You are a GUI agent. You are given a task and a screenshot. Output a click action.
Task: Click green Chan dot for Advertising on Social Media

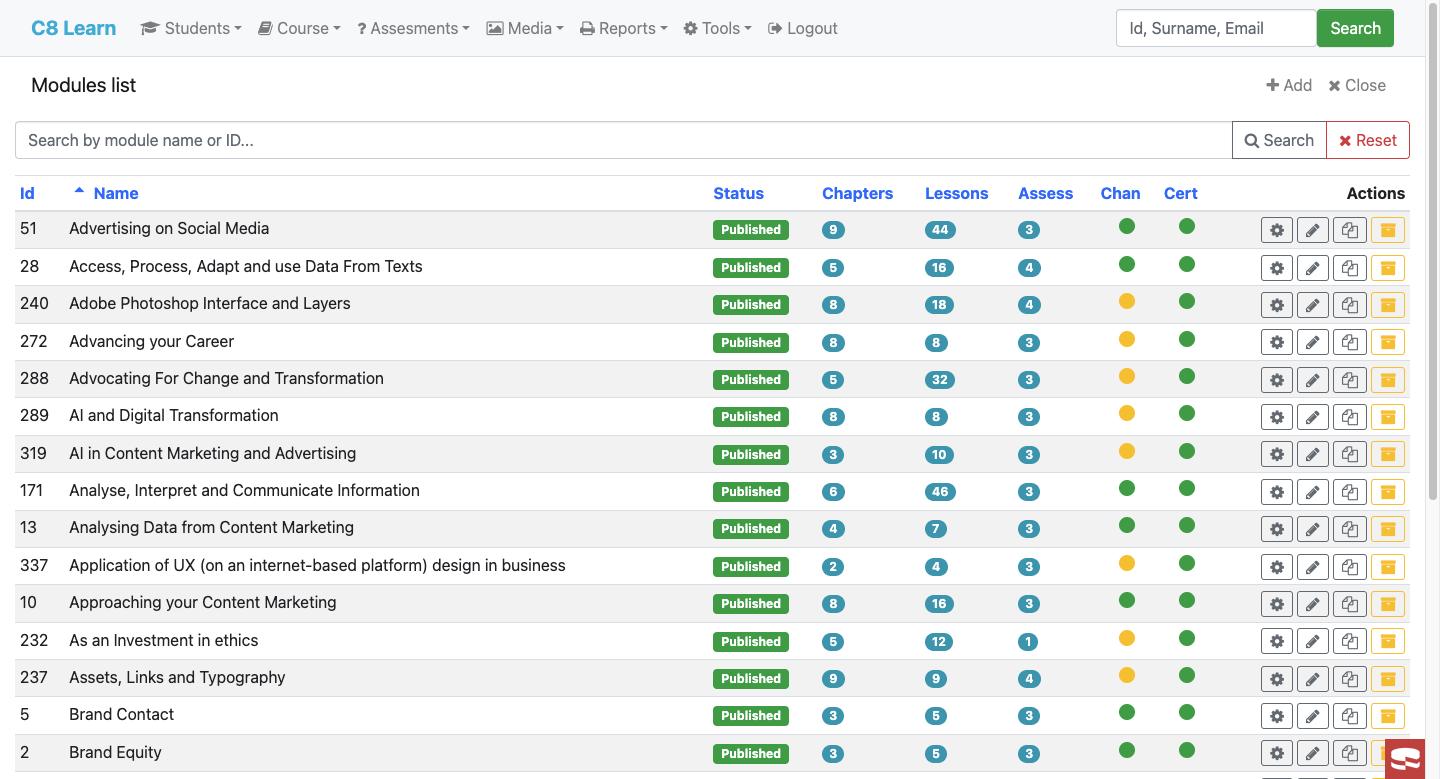1127,226
